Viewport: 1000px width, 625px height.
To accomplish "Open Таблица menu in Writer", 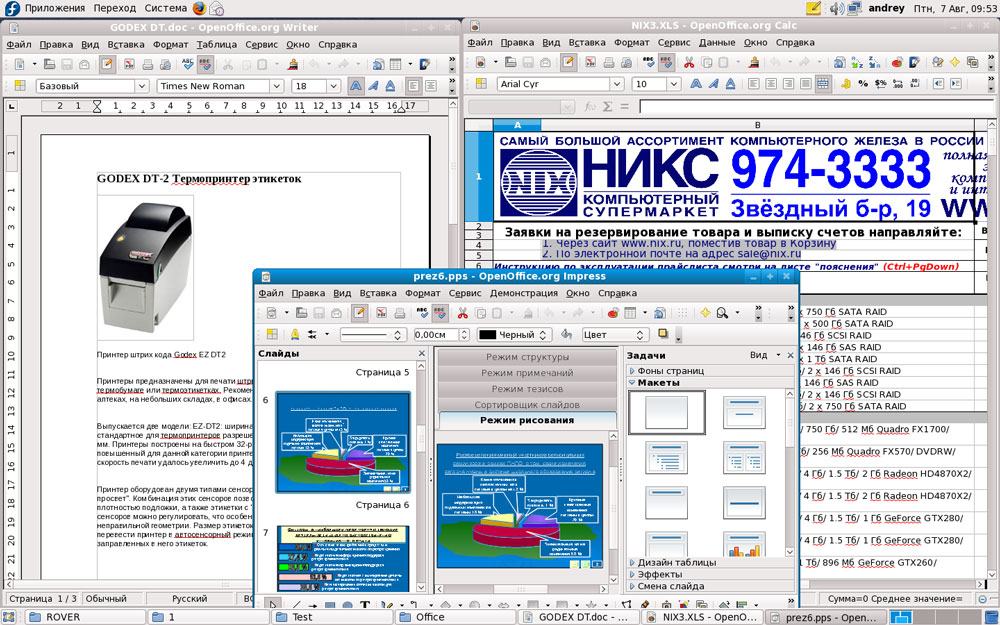I will [216, 45].
